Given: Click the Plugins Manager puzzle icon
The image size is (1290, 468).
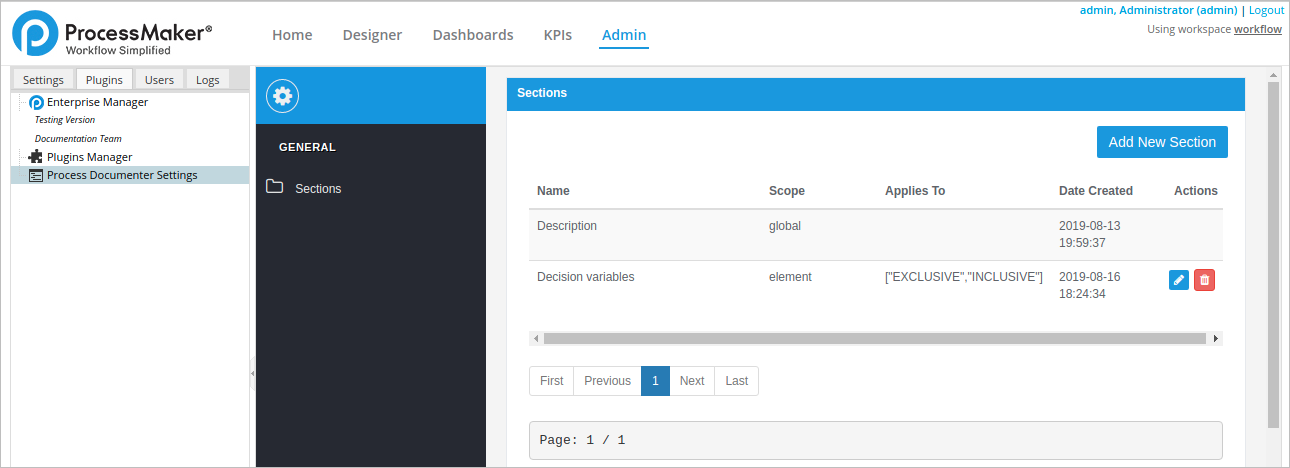Looking at the screenshot, I should click(36, 157).
